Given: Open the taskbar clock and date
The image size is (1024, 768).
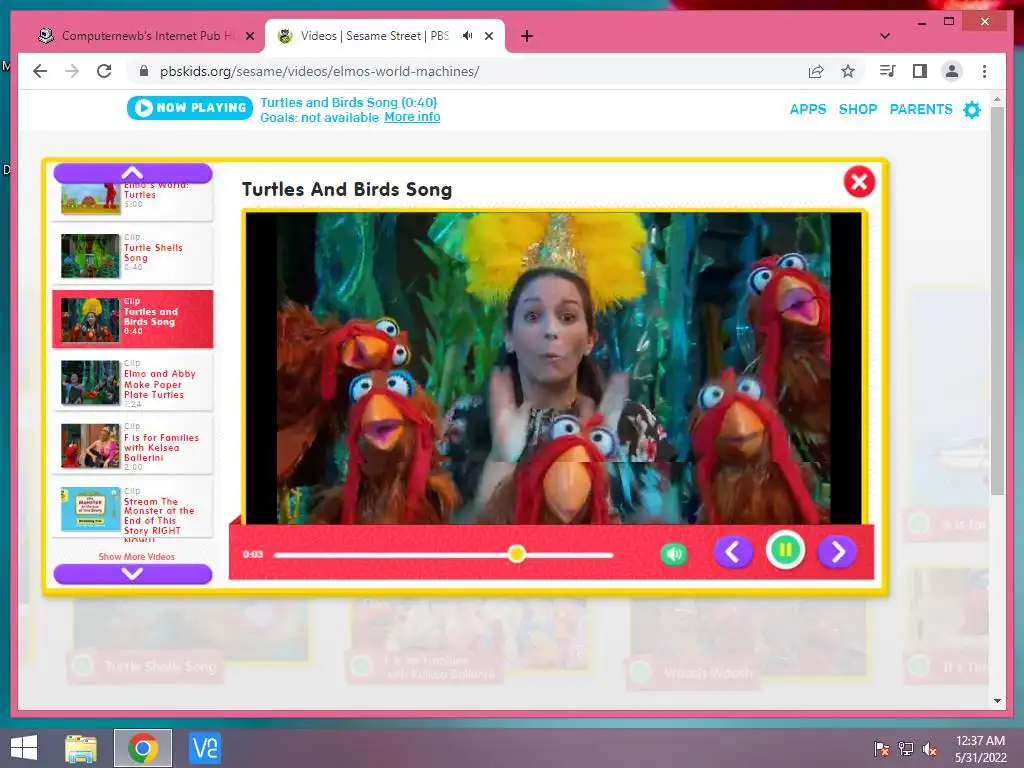Looking at the screenshot, I should (x=980, y=749).
